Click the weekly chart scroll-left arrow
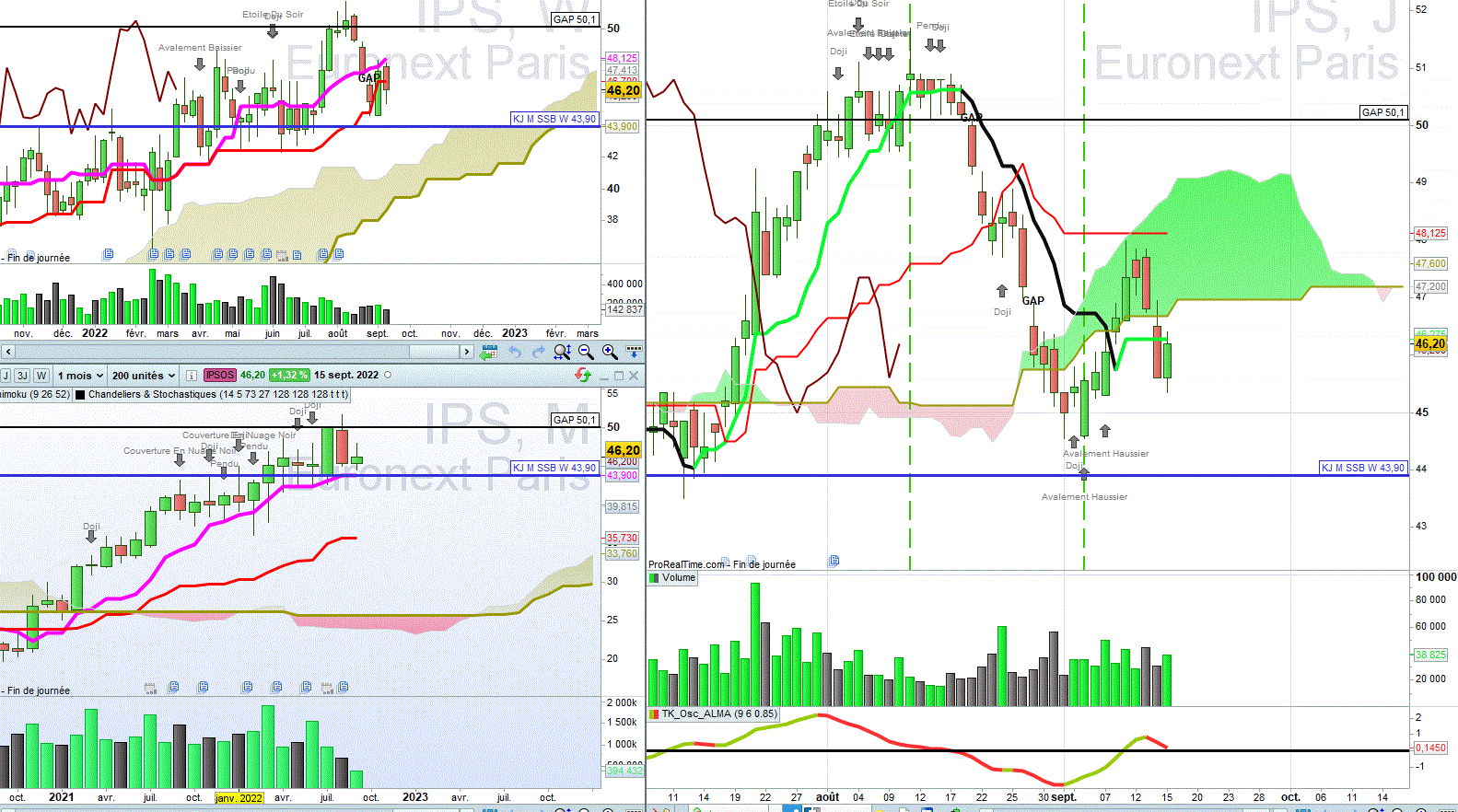 7,352
